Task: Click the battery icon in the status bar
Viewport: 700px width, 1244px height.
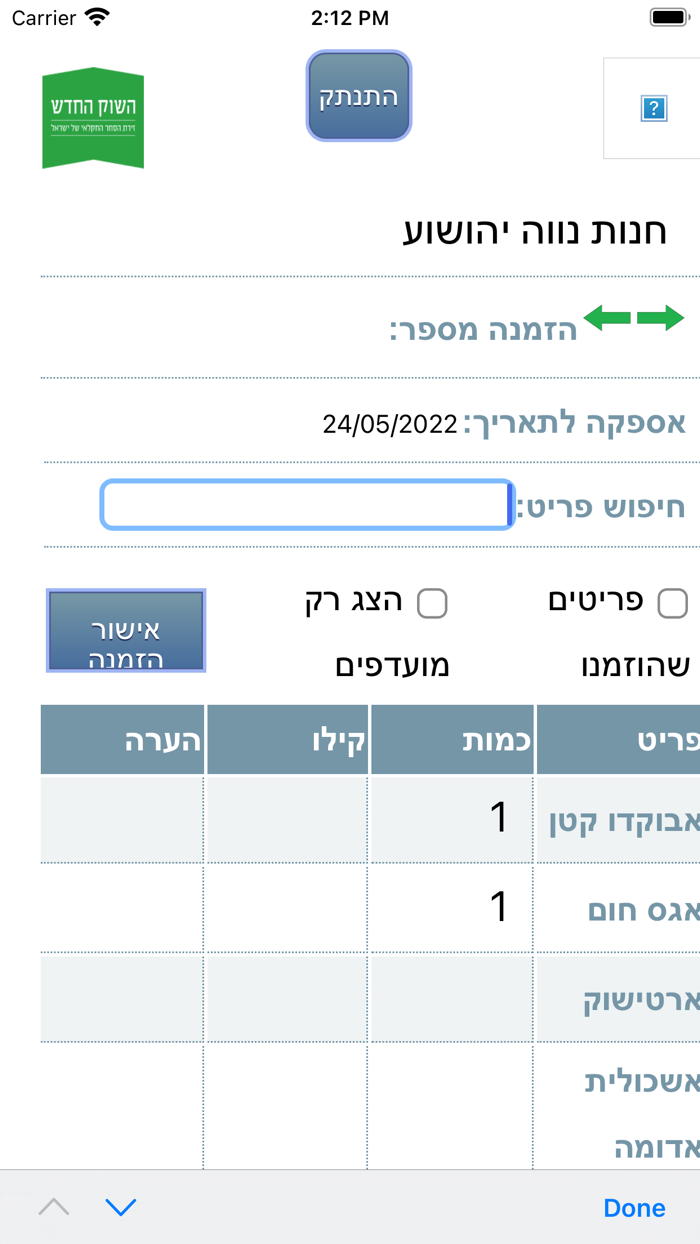Action: 666,16
